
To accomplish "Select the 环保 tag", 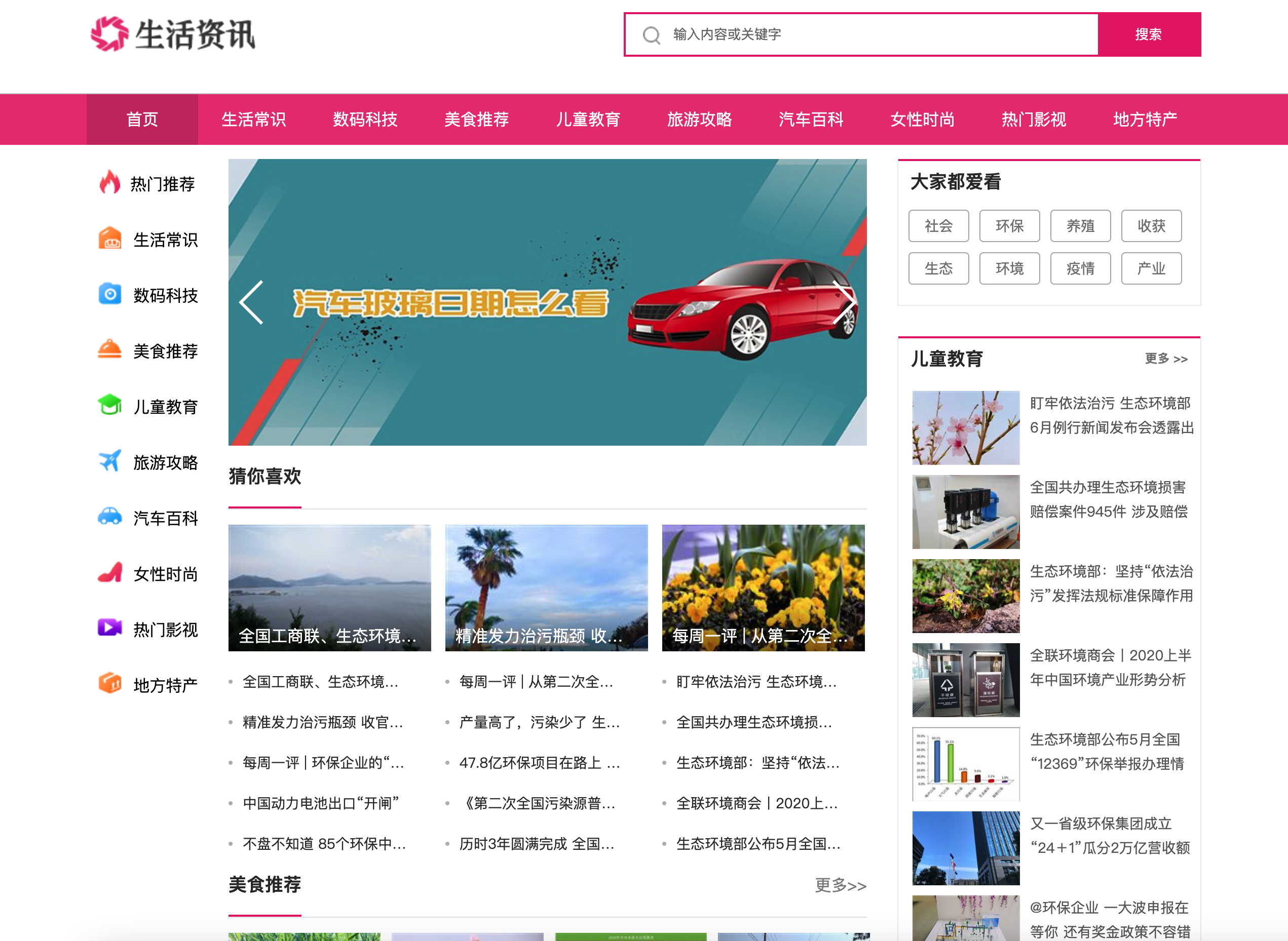I will point(1009,225).
